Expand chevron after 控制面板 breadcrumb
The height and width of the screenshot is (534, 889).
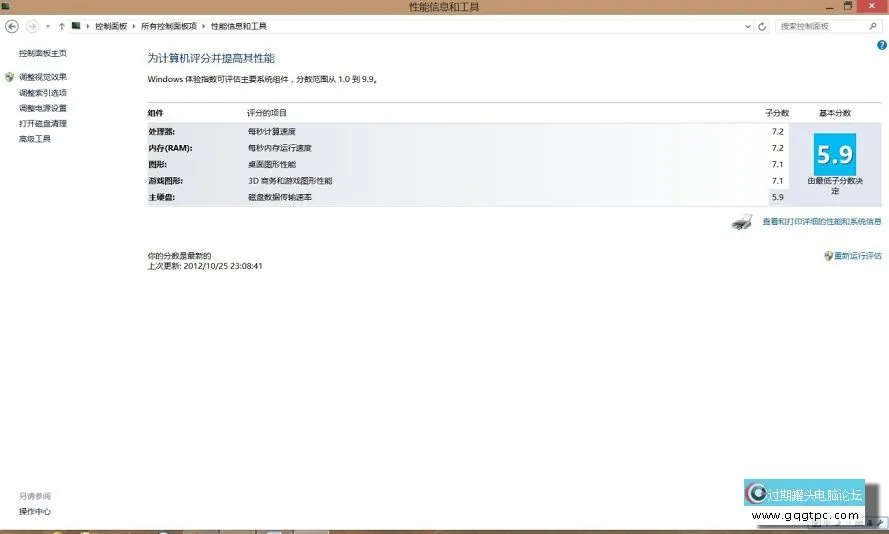134,26
